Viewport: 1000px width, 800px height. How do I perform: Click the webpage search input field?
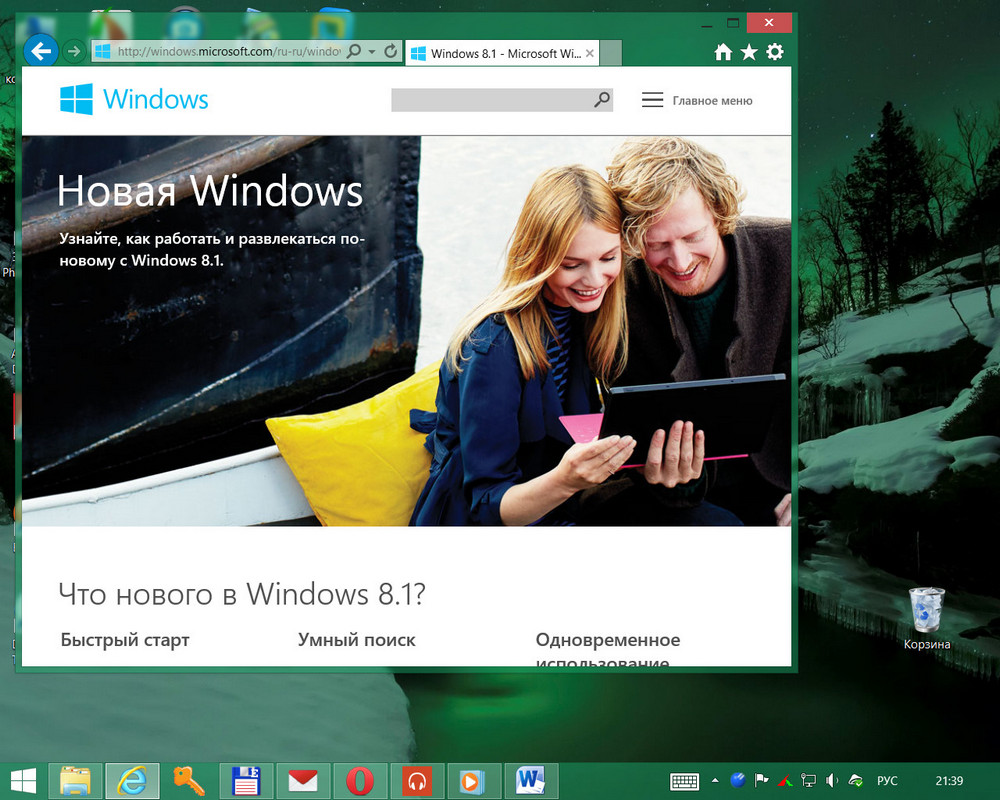(x=492, y=100)
